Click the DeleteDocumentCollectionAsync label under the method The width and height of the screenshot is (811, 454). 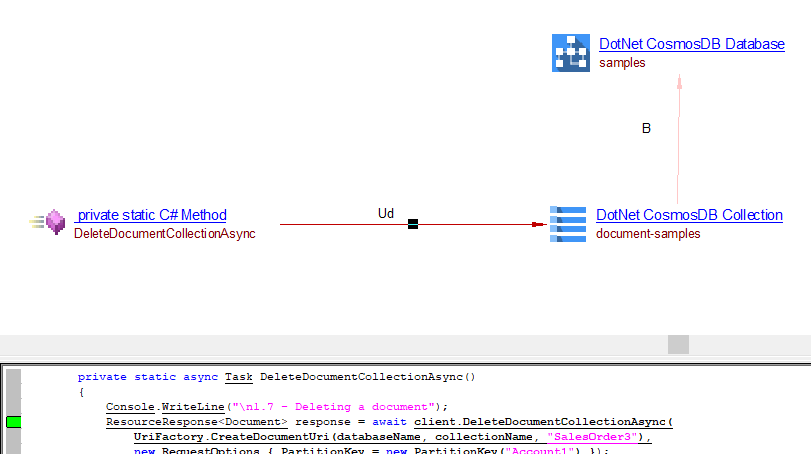(x=165, y=233)
